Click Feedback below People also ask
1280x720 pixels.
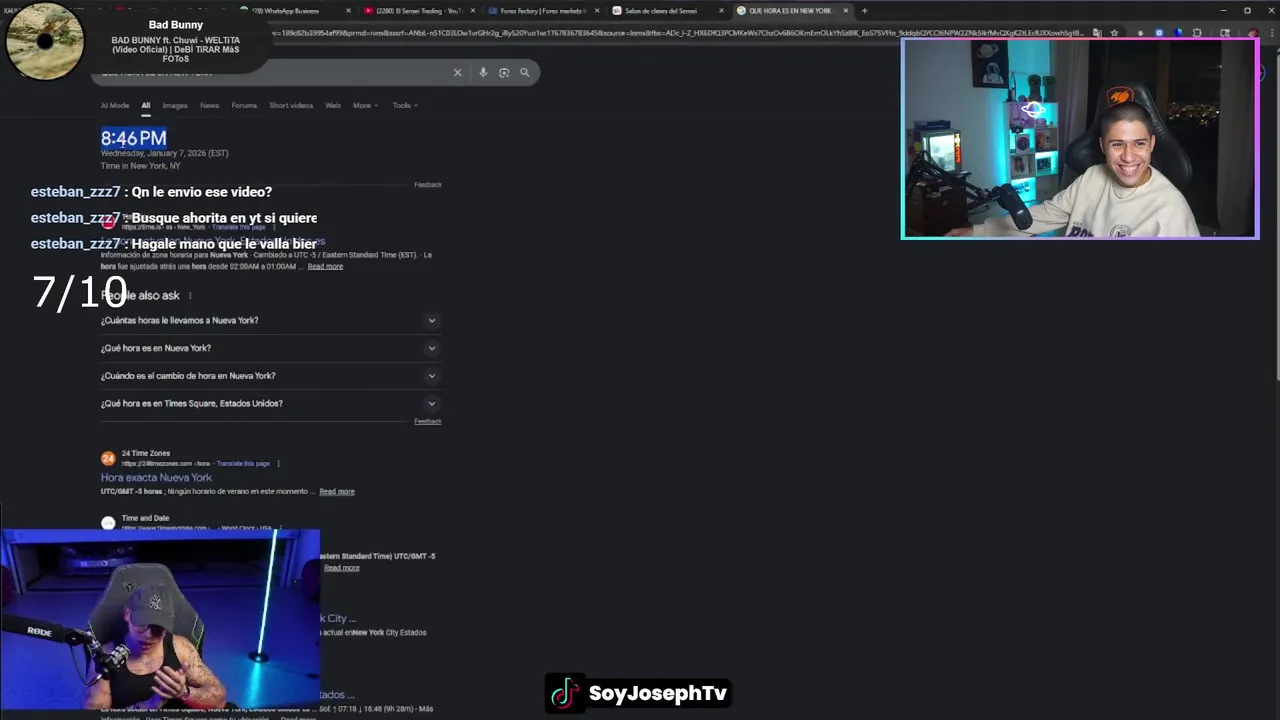(428, 421)
